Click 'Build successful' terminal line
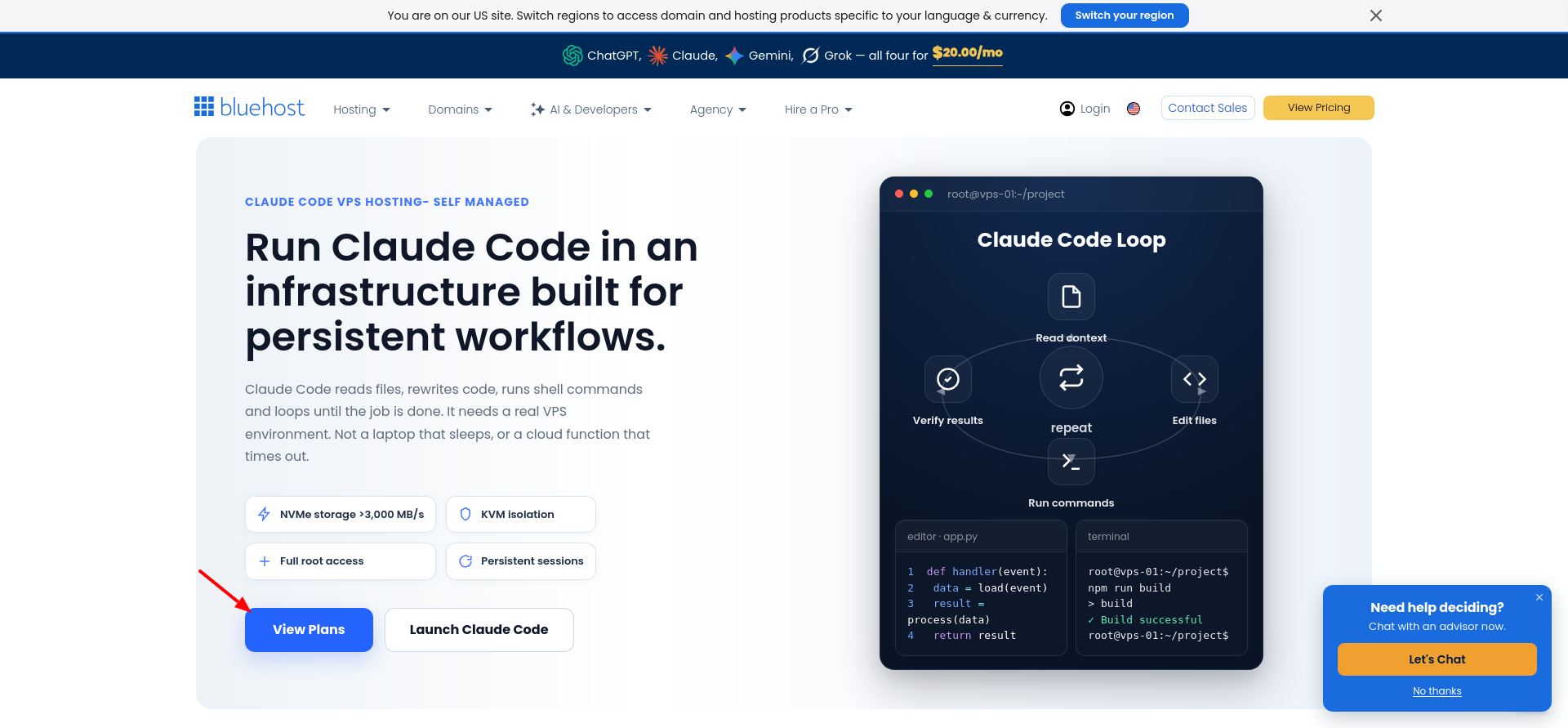Screen dimensions: 1568x728 [x=1145, y=620]
